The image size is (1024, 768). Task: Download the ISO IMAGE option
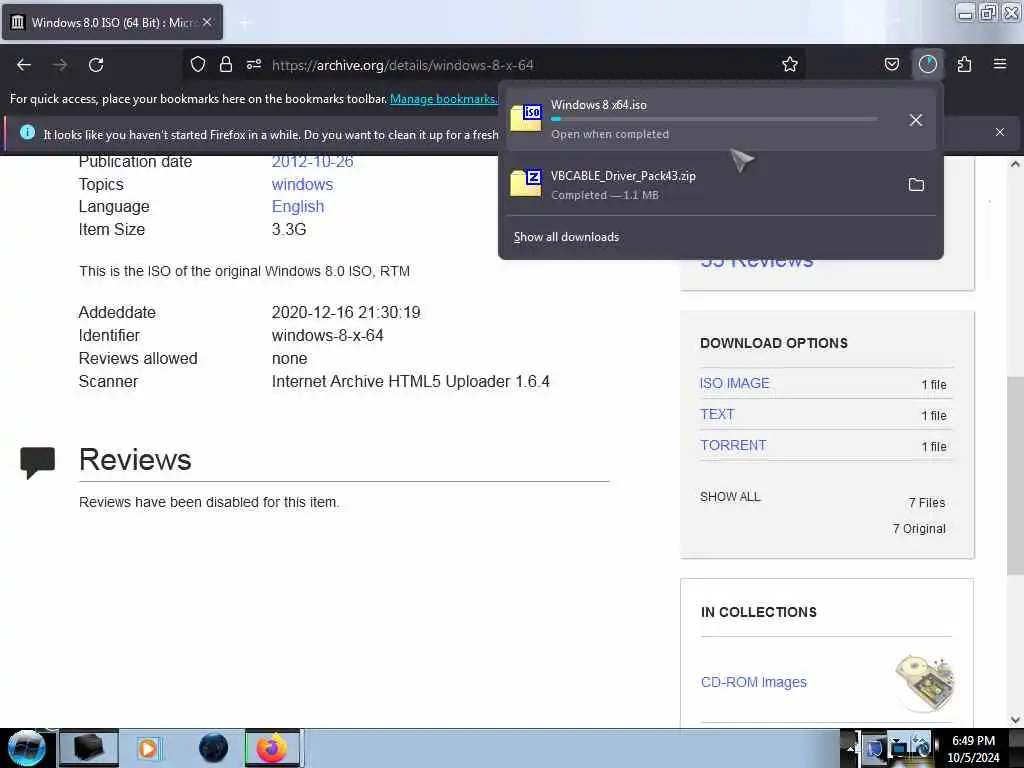[x=735, y=383]
